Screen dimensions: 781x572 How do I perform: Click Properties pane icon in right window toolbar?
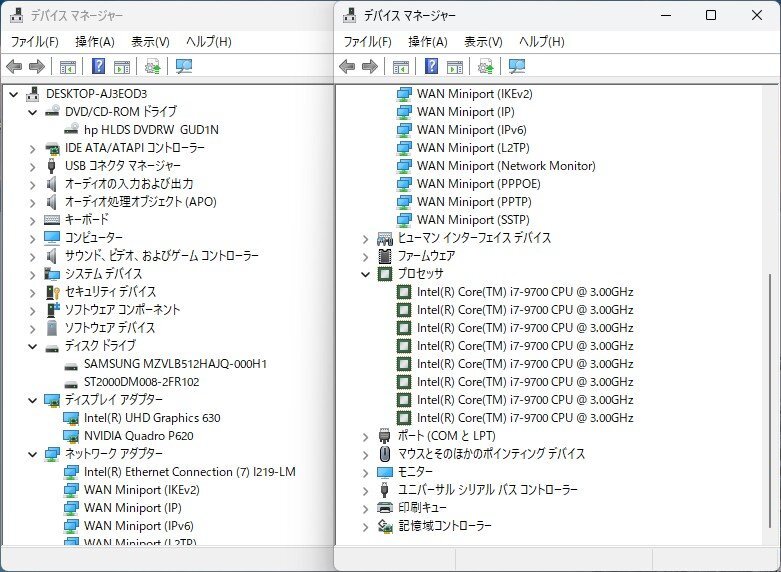pyautogui.click(x=455, y=66)
